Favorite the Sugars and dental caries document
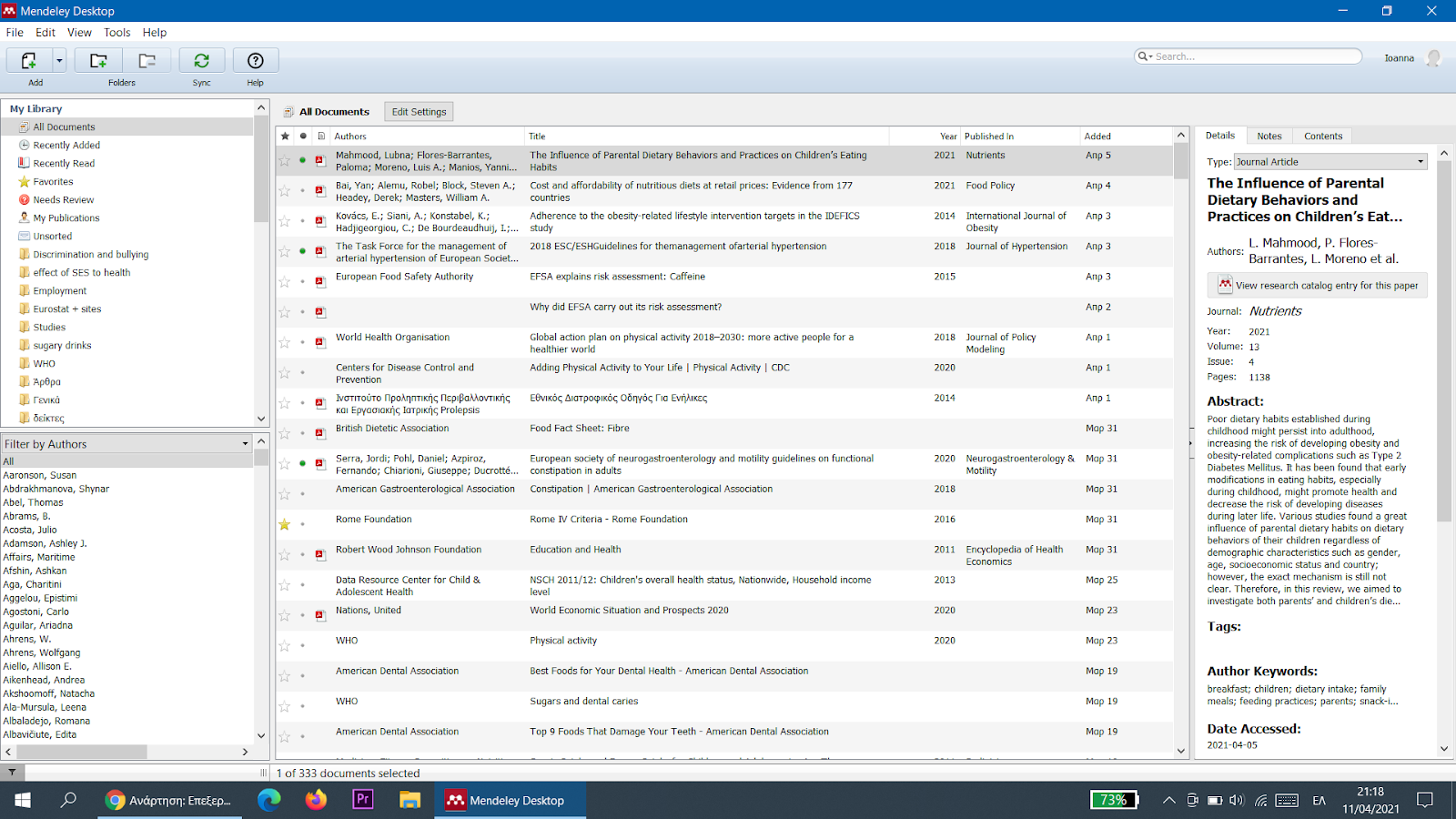Viewport: 1456px width, 819px height. click(x=285, y=707)
